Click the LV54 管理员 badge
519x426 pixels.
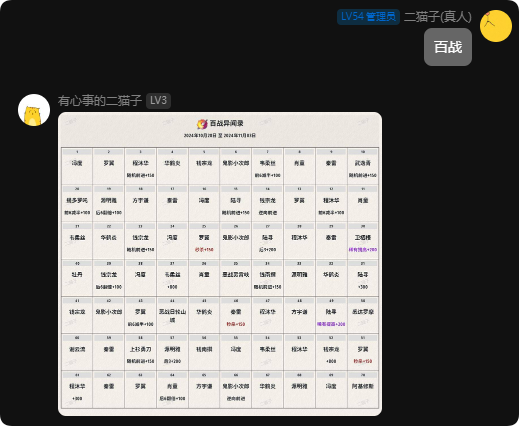[x=368, y=17]
